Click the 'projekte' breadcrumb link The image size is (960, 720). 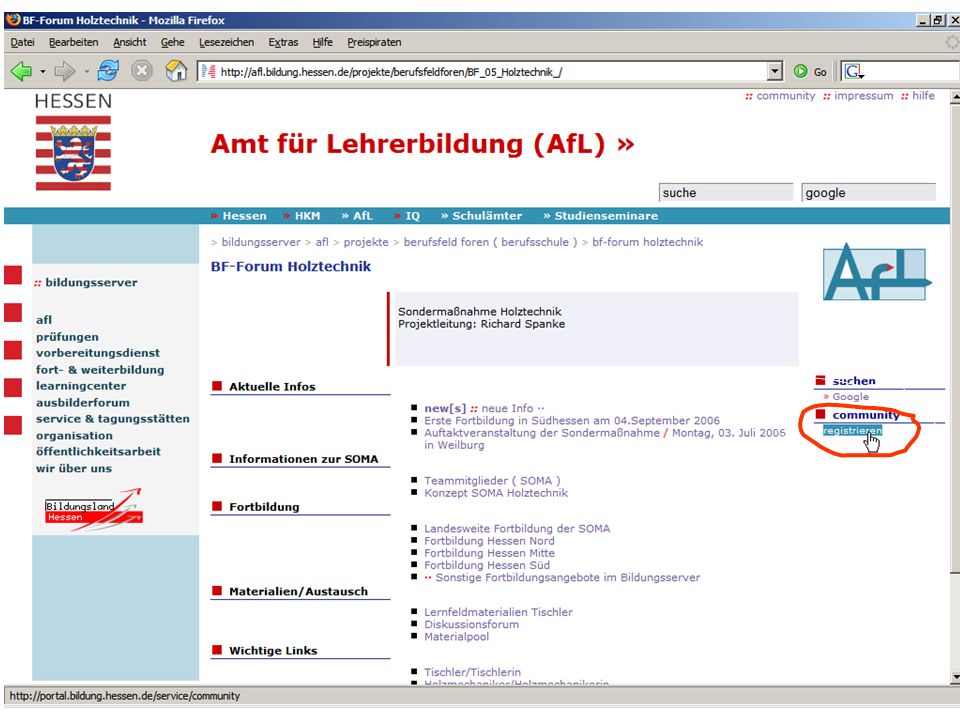click(366, 242)
